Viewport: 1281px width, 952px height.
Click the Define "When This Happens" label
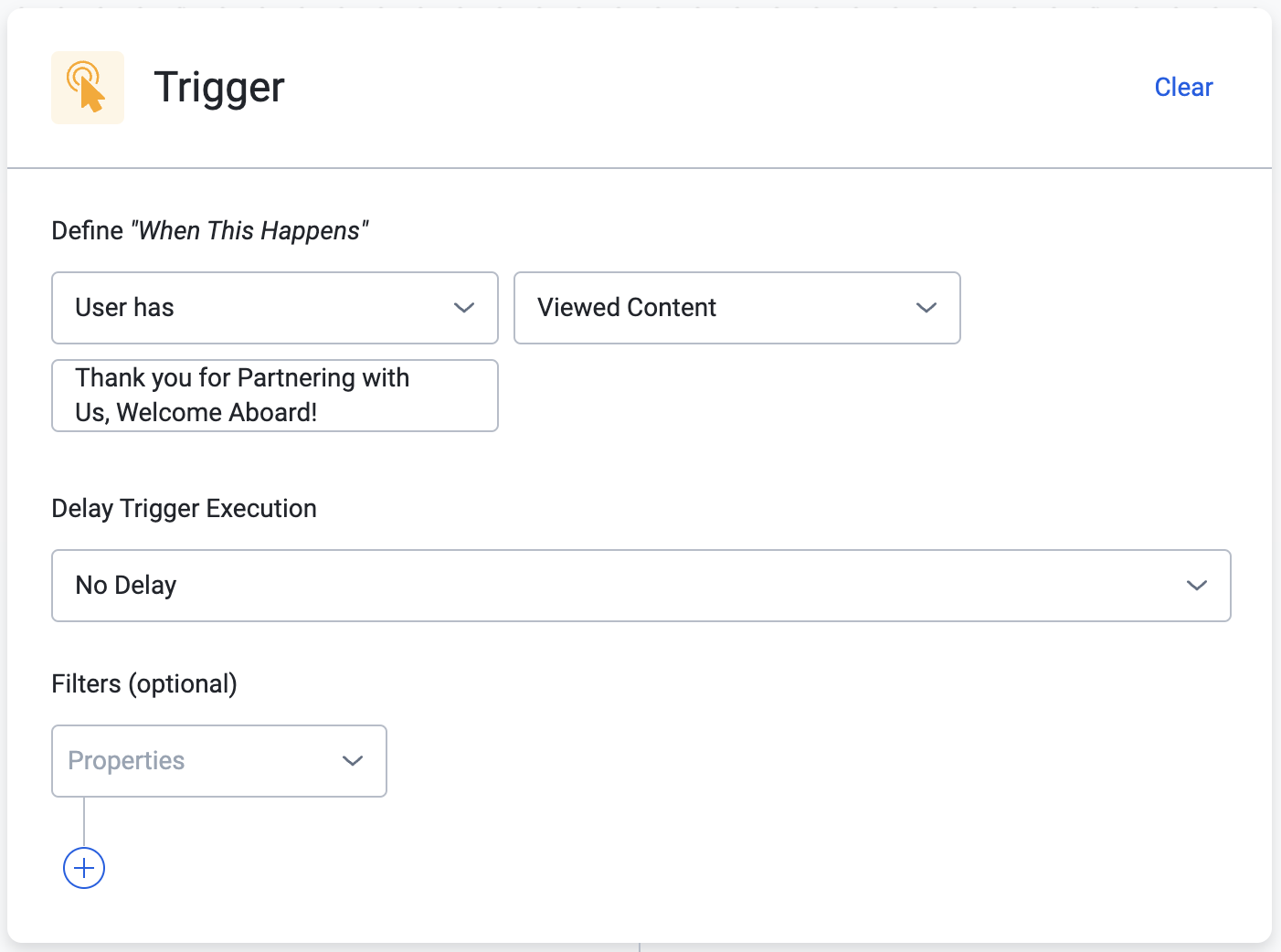(210, 231)
